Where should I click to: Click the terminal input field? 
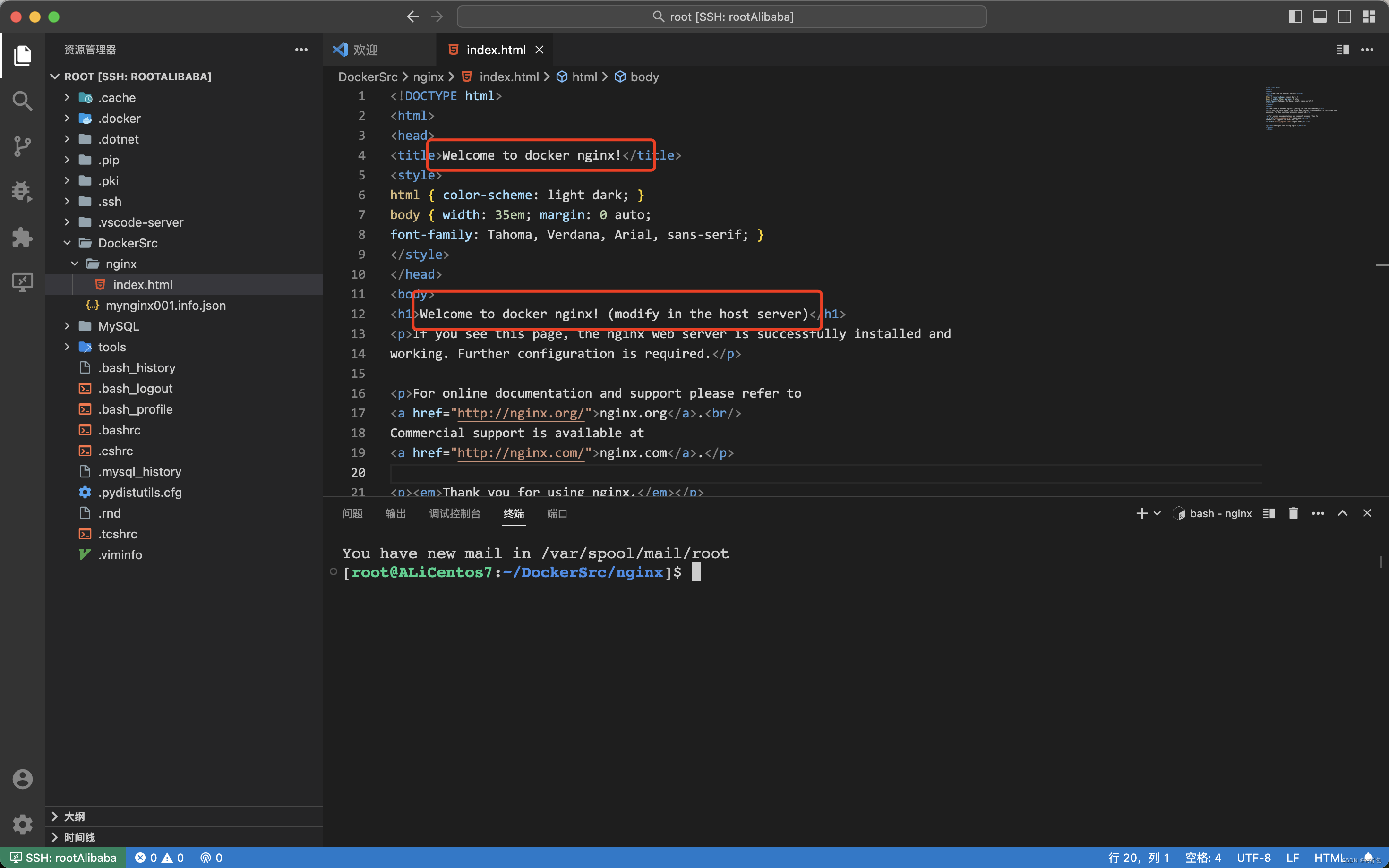[701, 572]
